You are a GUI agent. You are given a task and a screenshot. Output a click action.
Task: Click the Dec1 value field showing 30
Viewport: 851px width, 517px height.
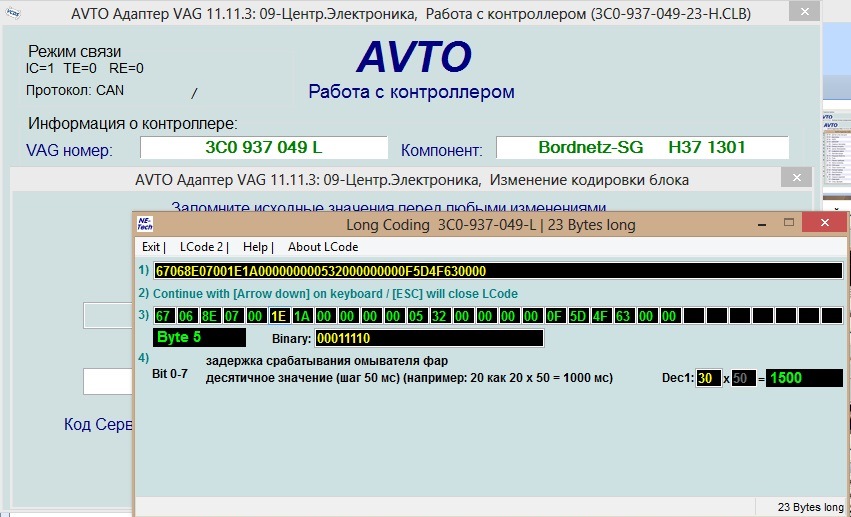pyautogui.click(x=708, y=378)
